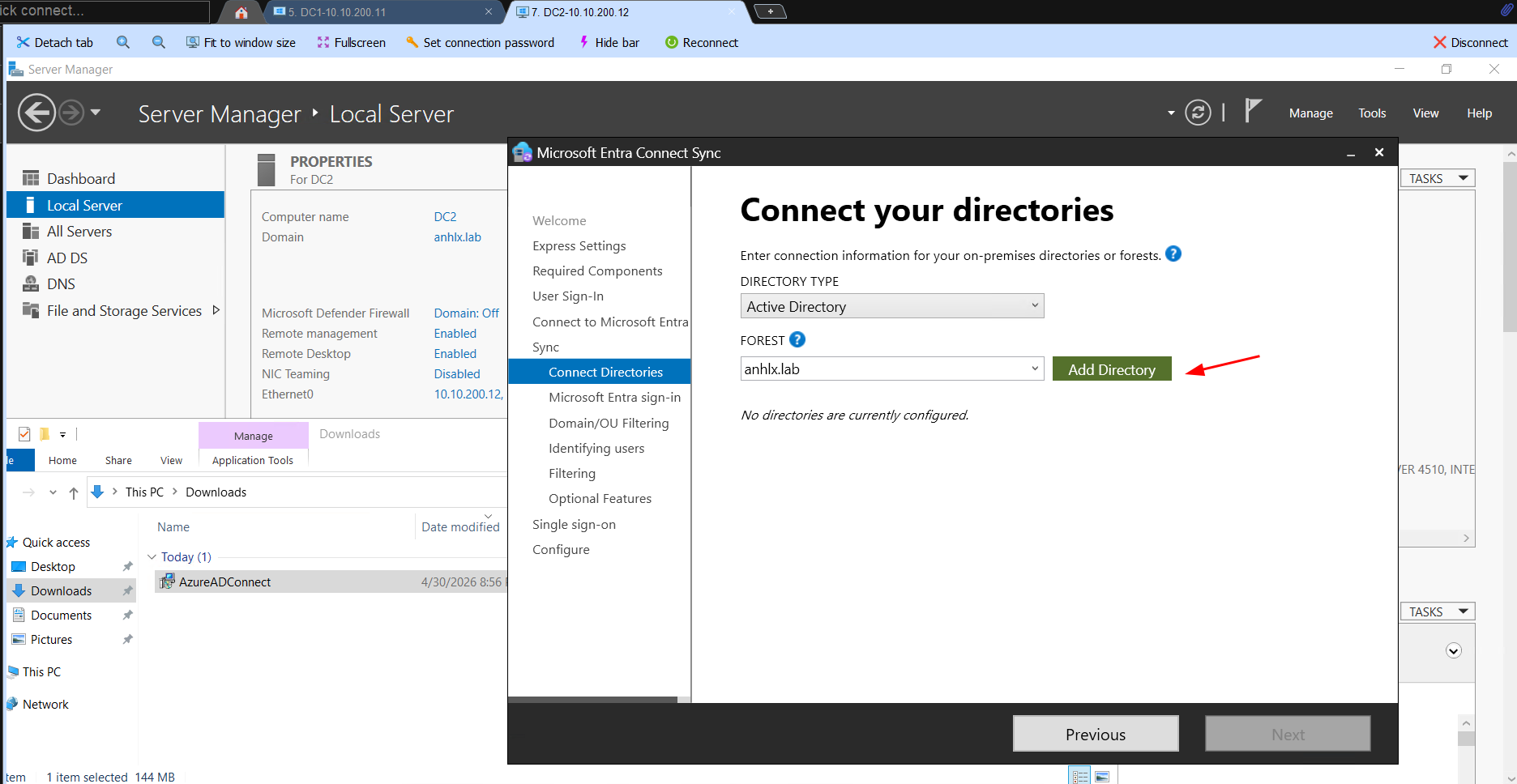Image resolution: width=1517 pixels, height=784 pixels.
Task: Select Microsoft Entra sign-in step
Action: [615, 397]
